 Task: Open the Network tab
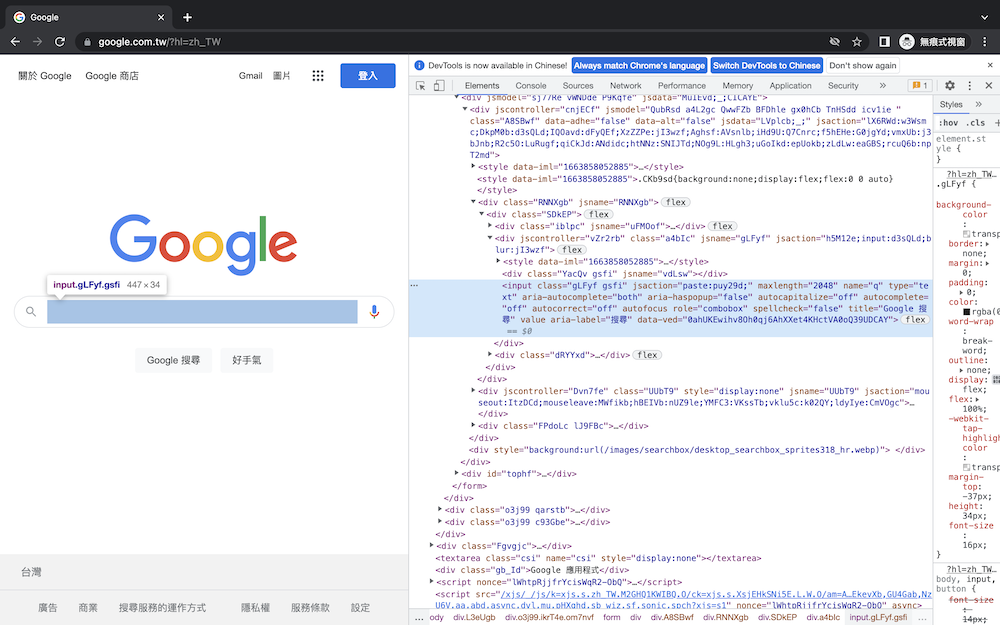point(626,85)
